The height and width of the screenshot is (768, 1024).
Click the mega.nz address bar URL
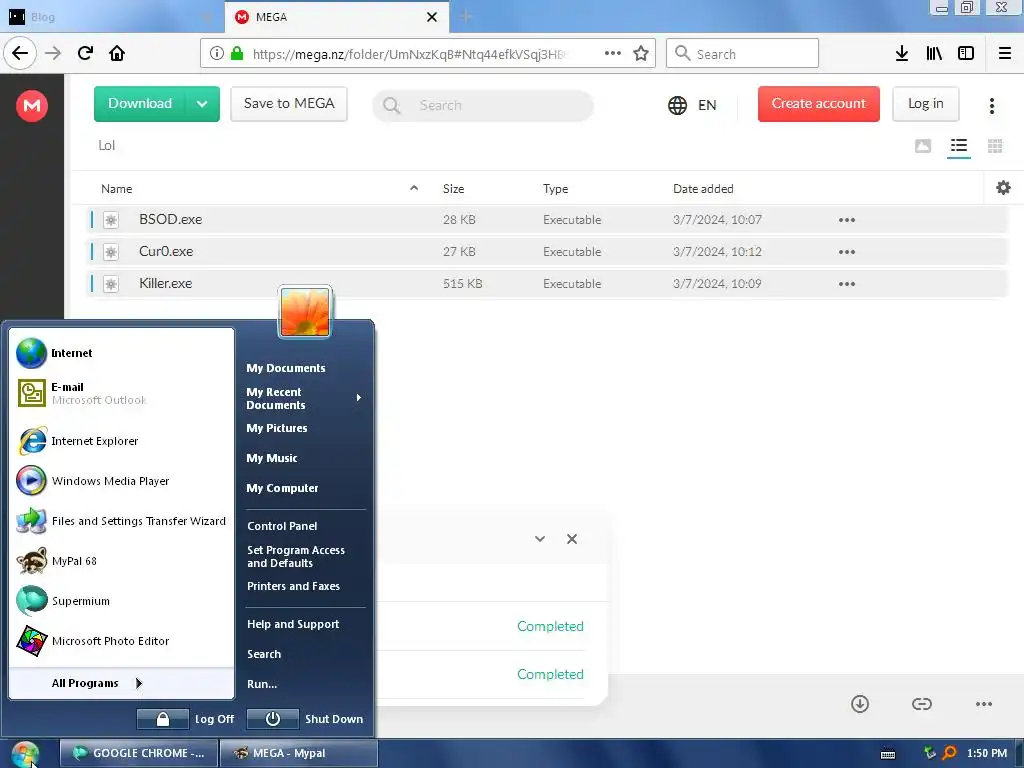click(409, 54)
